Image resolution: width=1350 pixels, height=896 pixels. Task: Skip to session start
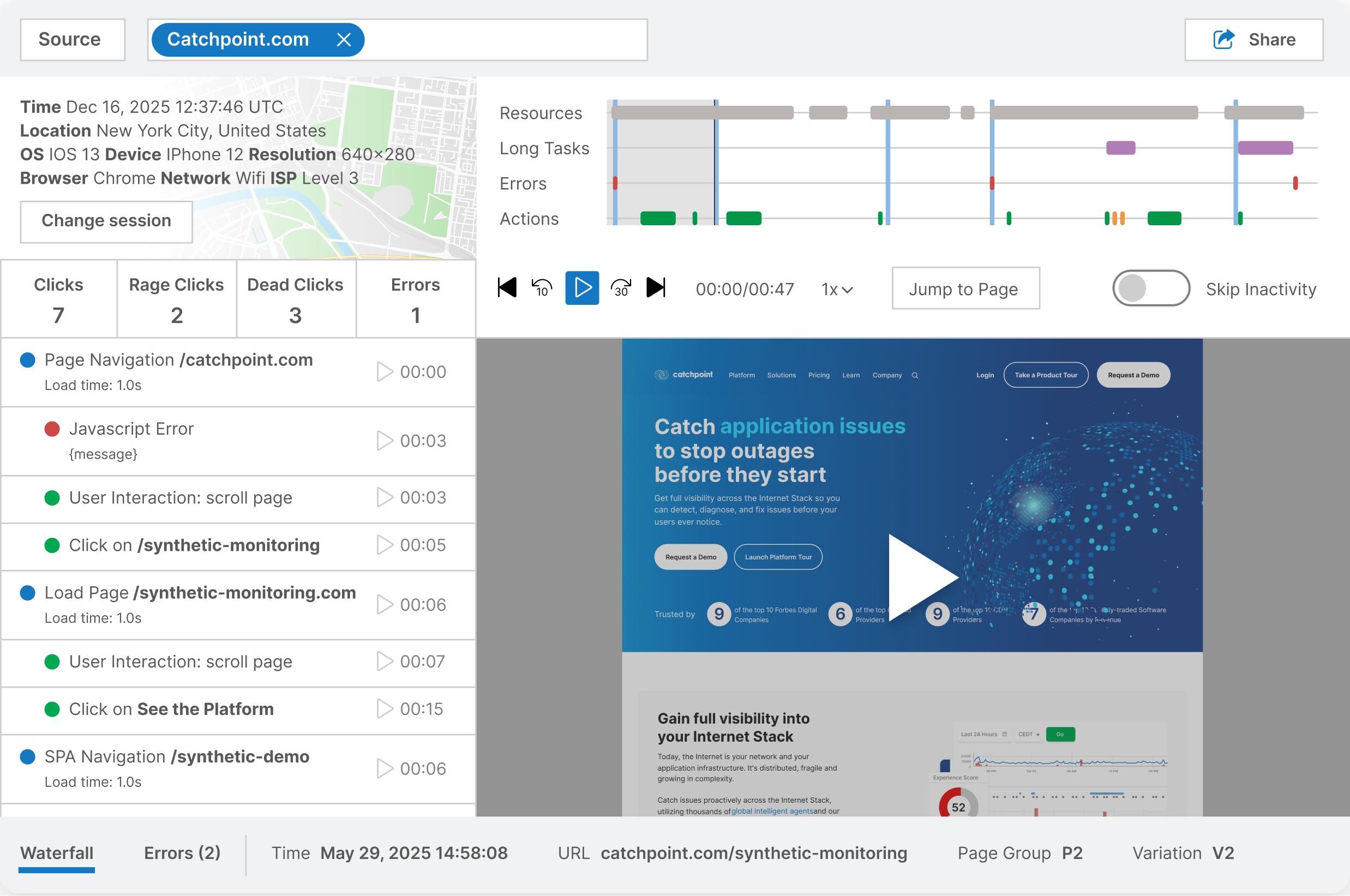[x=507, y=288]
